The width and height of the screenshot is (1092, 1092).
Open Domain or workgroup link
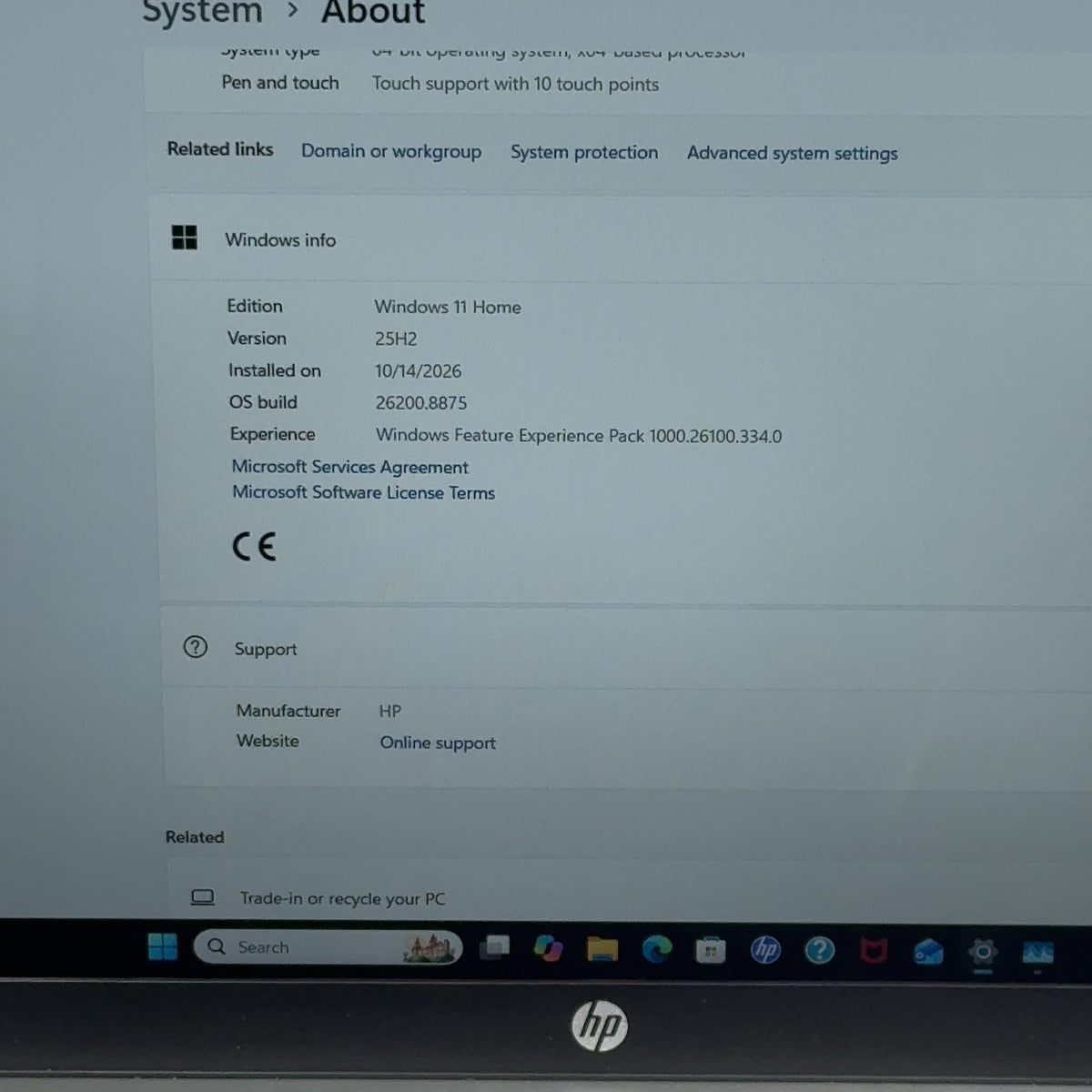coord(391,151)
